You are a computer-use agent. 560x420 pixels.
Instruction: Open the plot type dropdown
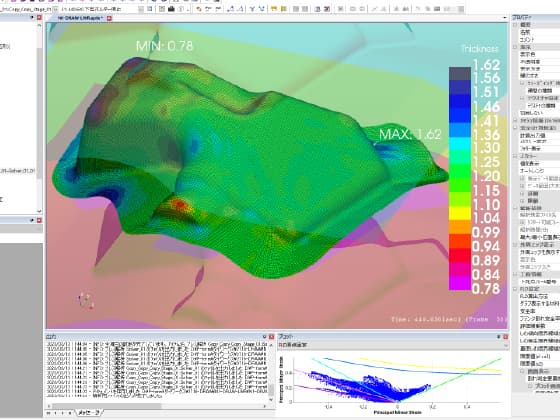click(x=505, y=345)
